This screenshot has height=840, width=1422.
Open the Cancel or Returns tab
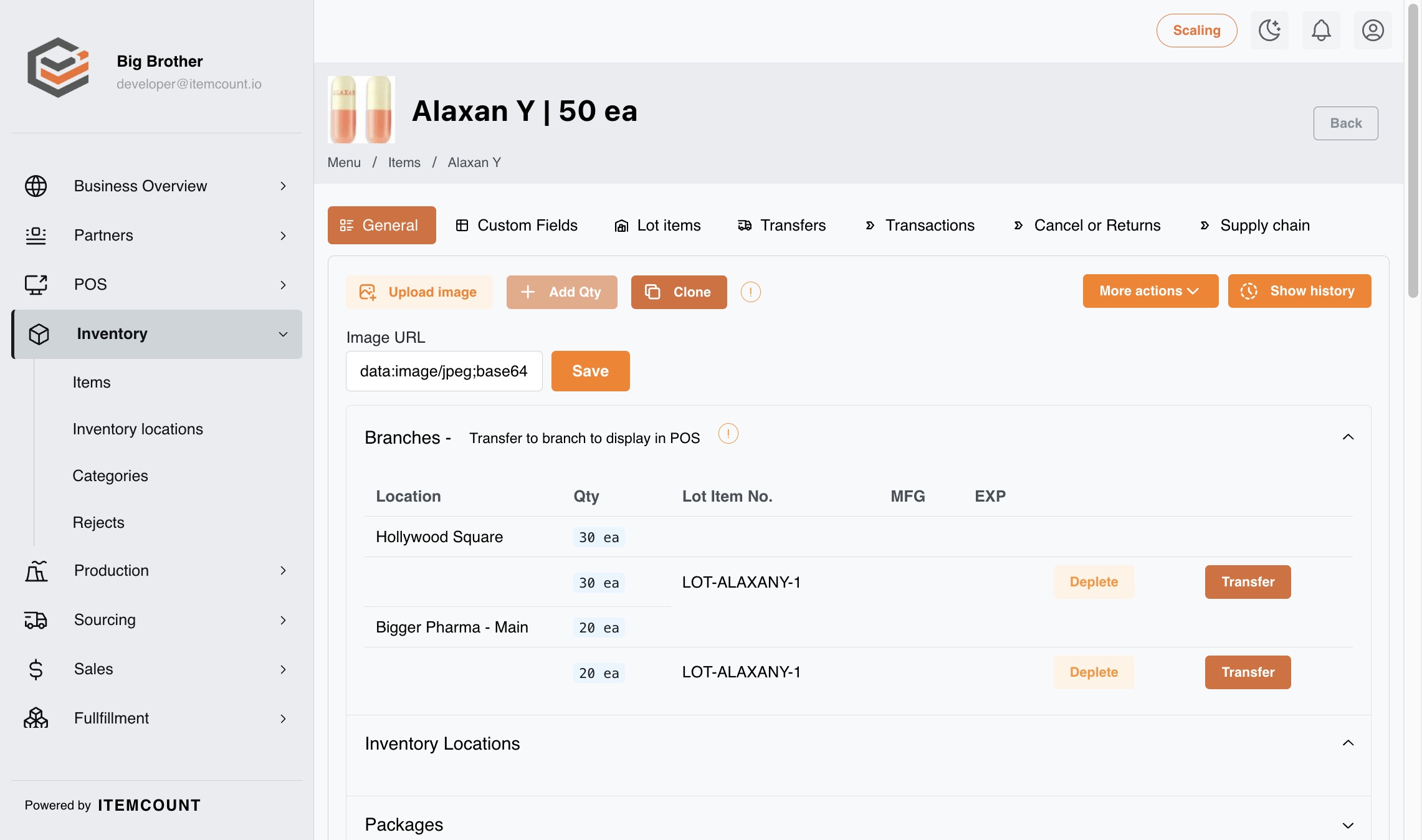pyautogui.click(x=1087, y=225)
